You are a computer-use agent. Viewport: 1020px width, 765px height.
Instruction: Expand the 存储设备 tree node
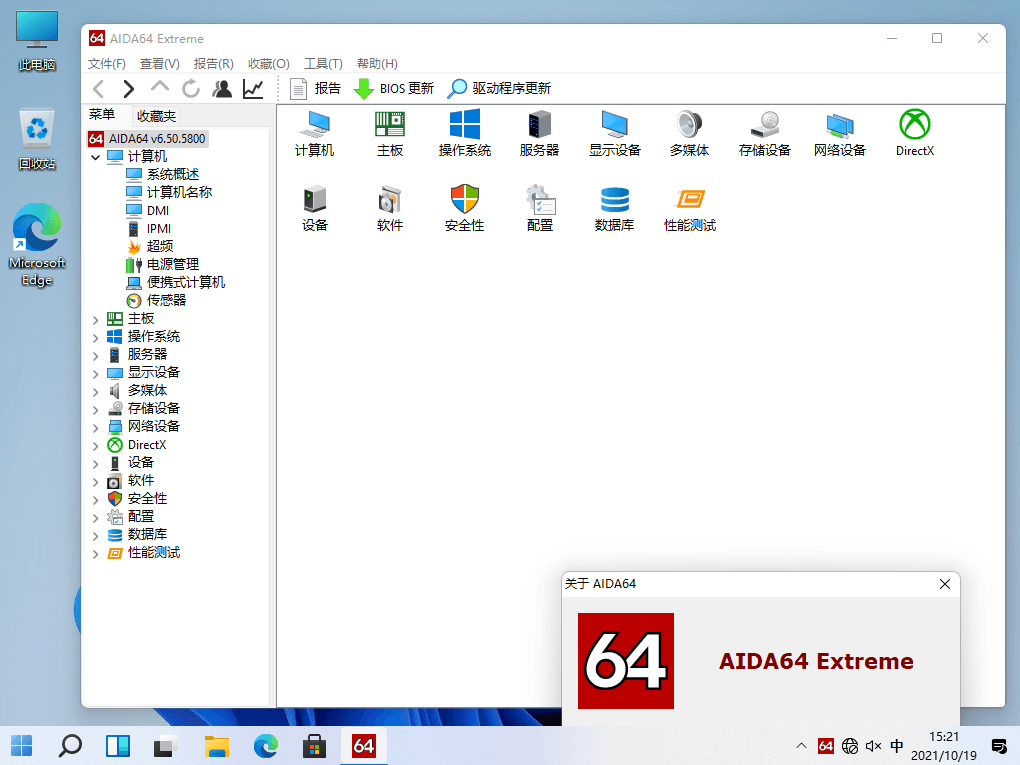click(x=96, y=409)
